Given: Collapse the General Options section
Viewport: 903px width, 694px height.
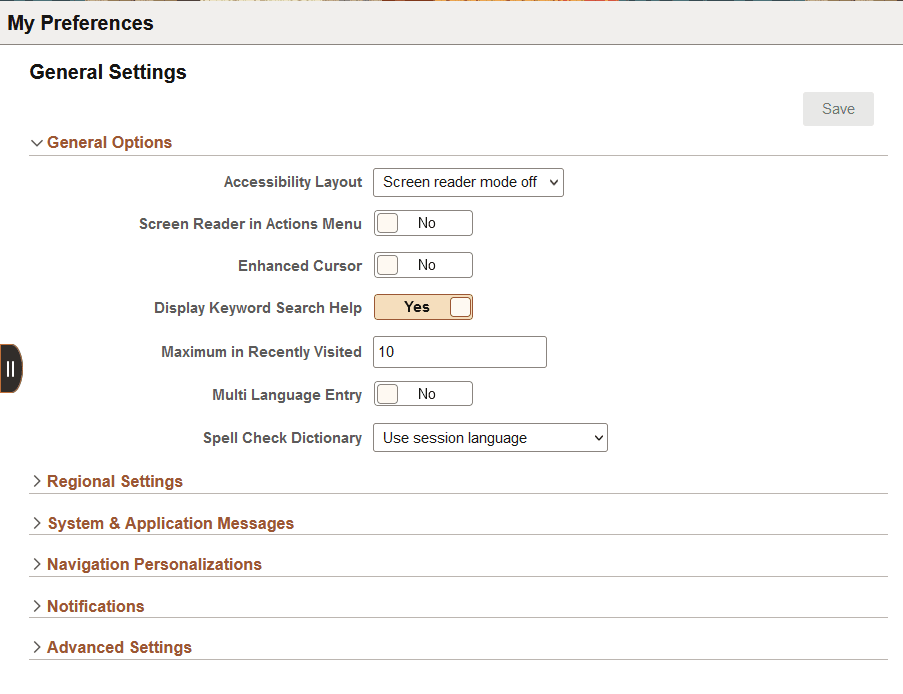Looking at the screenshot, I should point(37,142).
